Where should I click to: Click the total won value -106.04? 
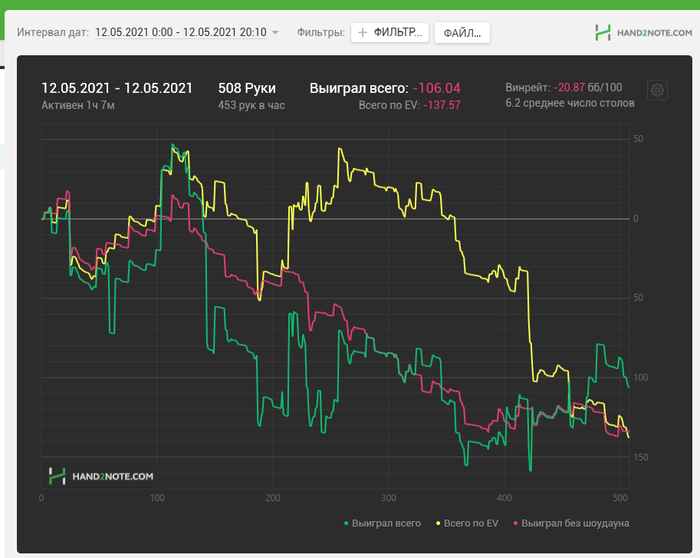click(x=436, y=88)
